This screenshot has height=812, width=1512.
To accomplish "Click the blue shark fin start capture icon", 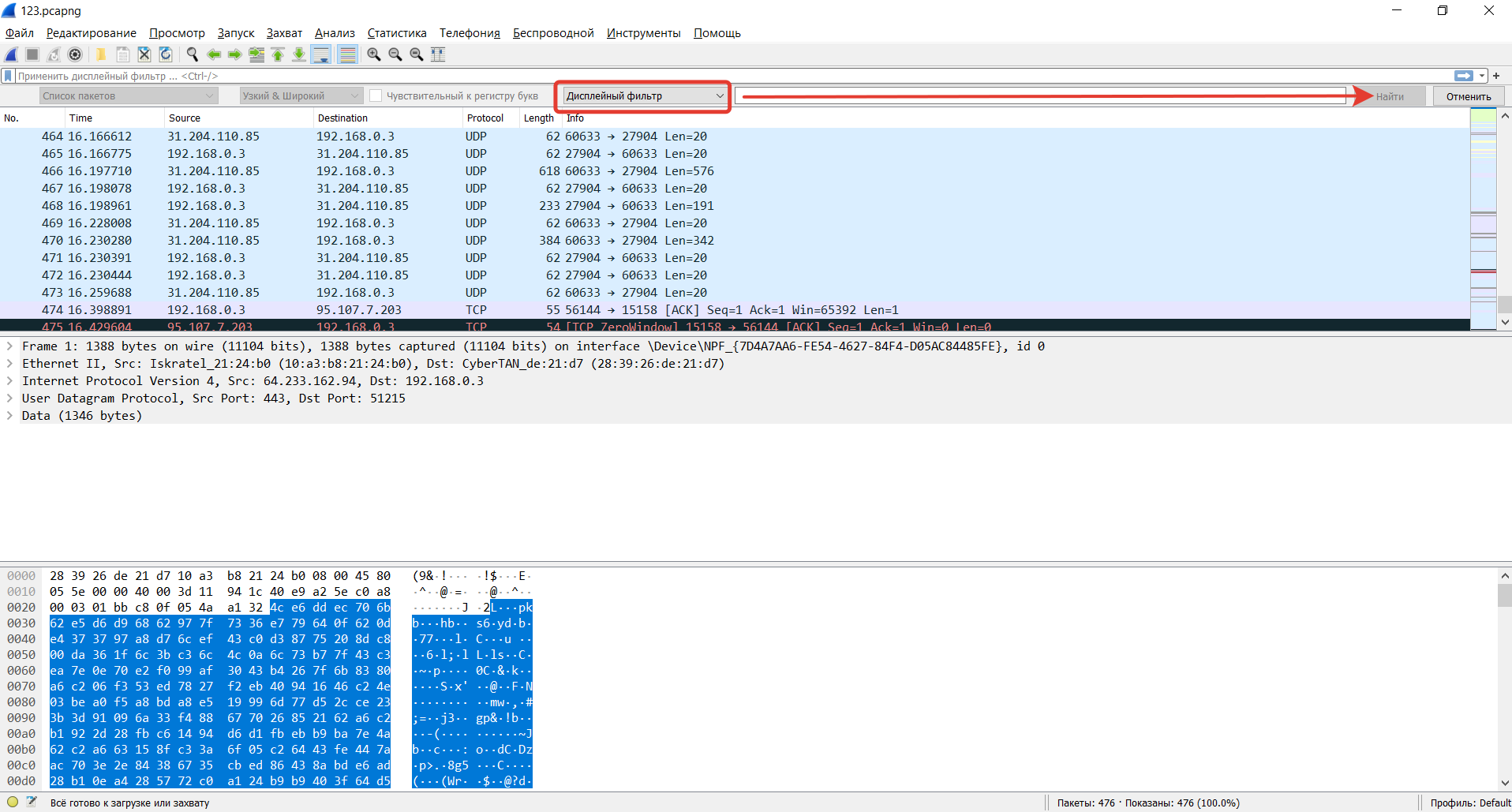I will tap(12, 54).
